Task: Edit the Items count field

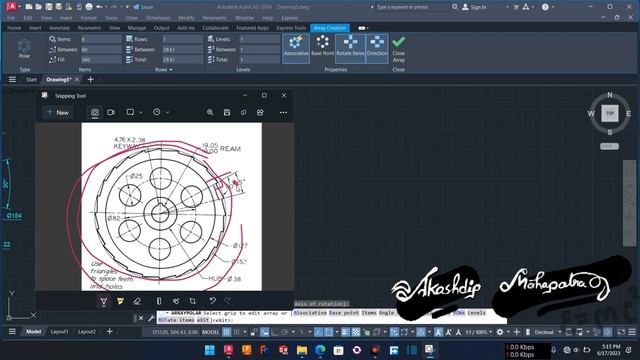Action: [x=101, y=39]
